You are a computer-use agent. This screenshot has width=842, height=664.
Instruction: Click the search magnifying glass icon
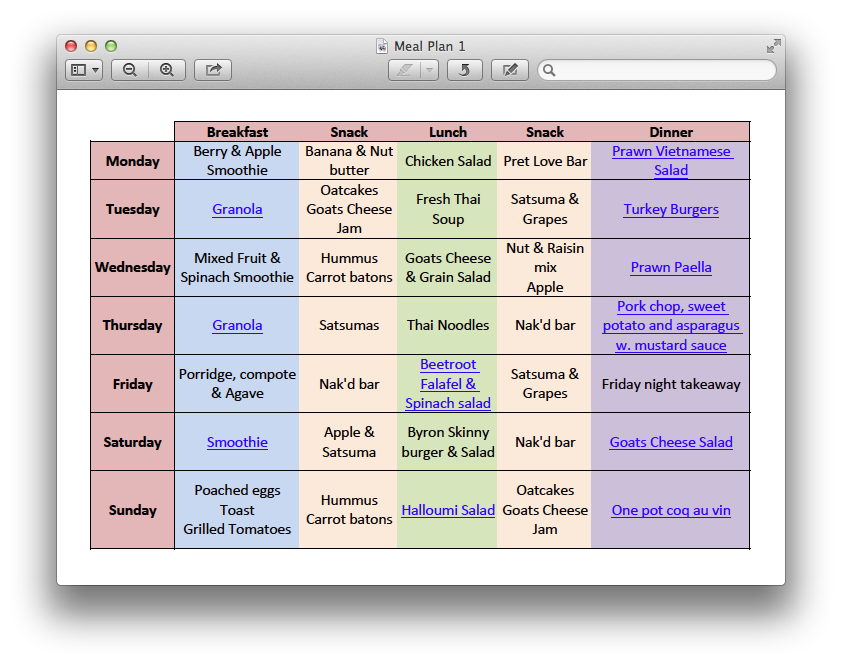pos(550,70)
